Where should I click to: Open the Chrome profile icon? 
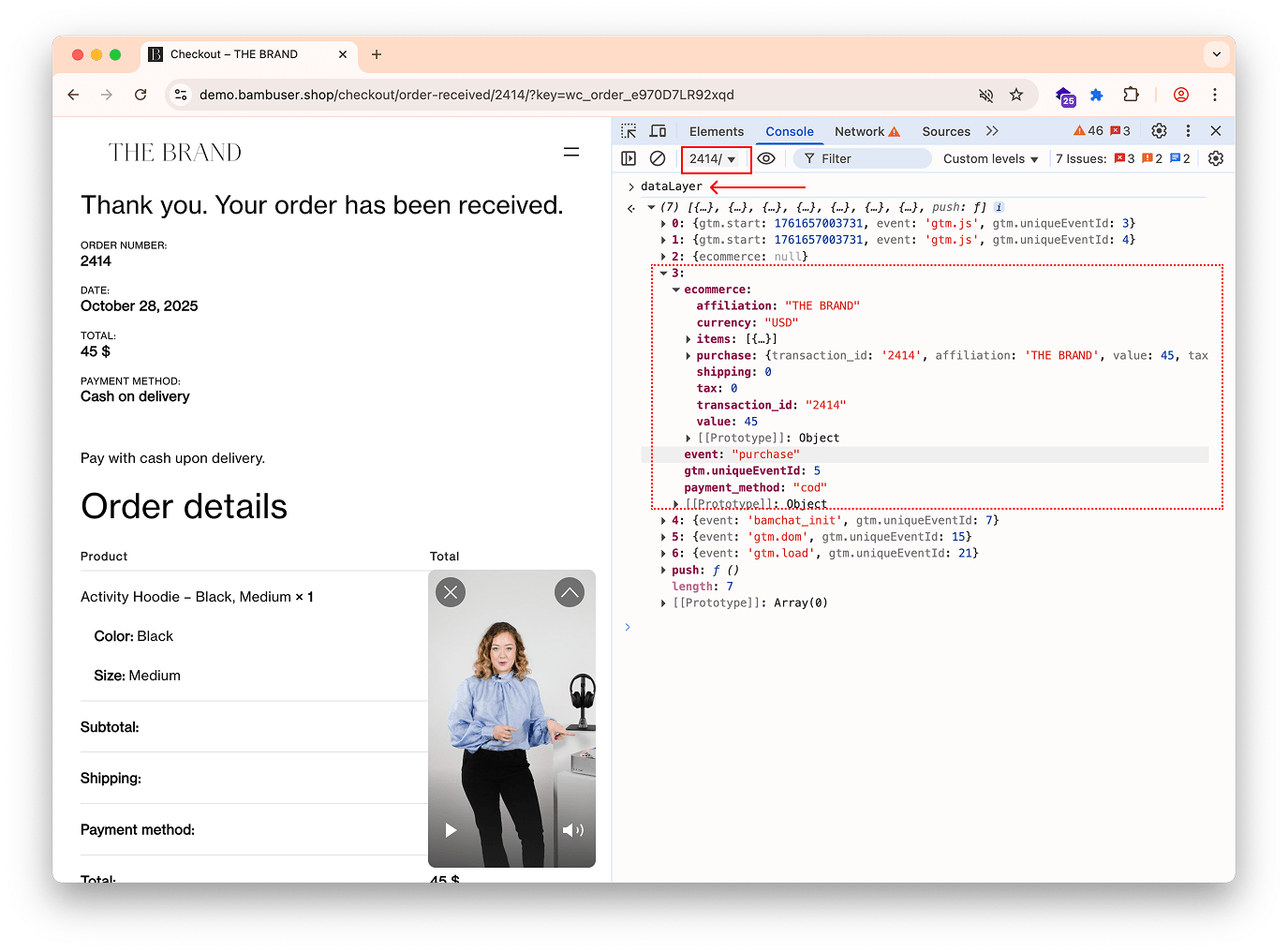click(1180, 95)
